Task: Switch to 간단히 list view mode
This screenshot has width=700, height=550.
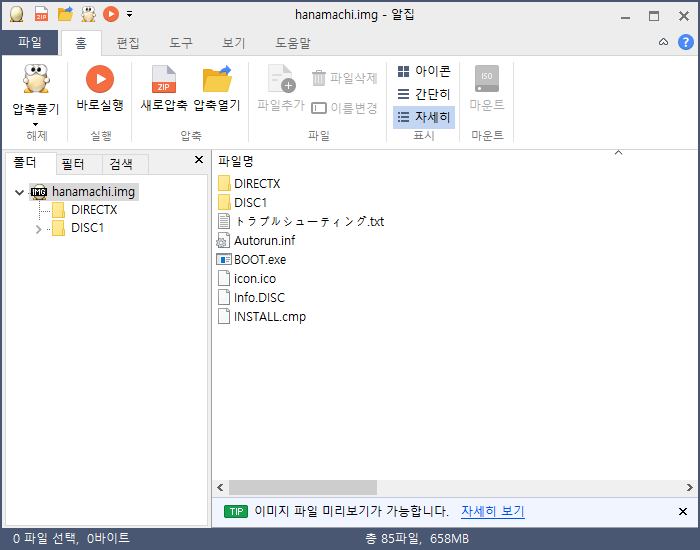Action: pyautogui.click(x=424, y=94)
